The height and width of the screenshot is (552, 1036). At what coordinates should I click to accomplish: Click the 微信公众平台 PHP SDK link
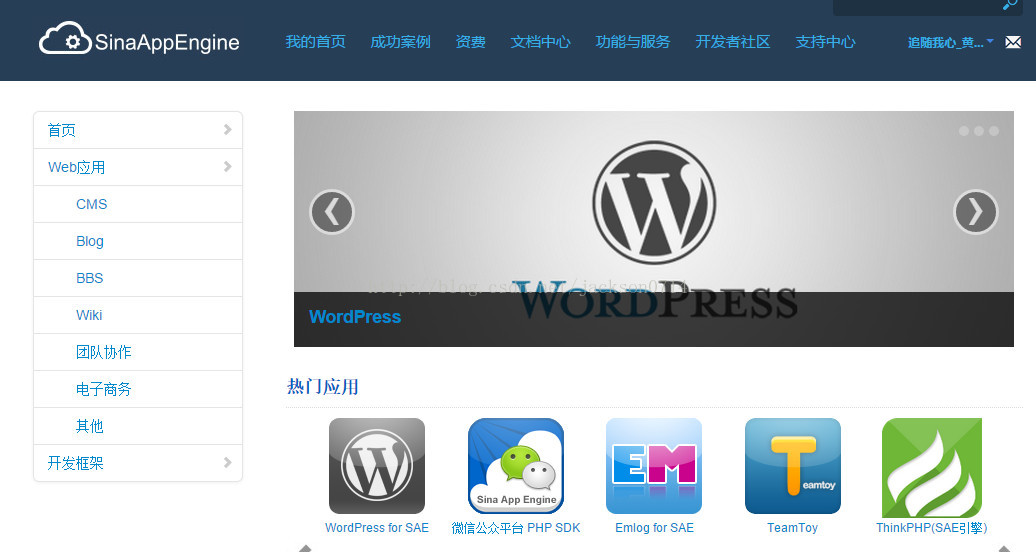click(516, 528)
